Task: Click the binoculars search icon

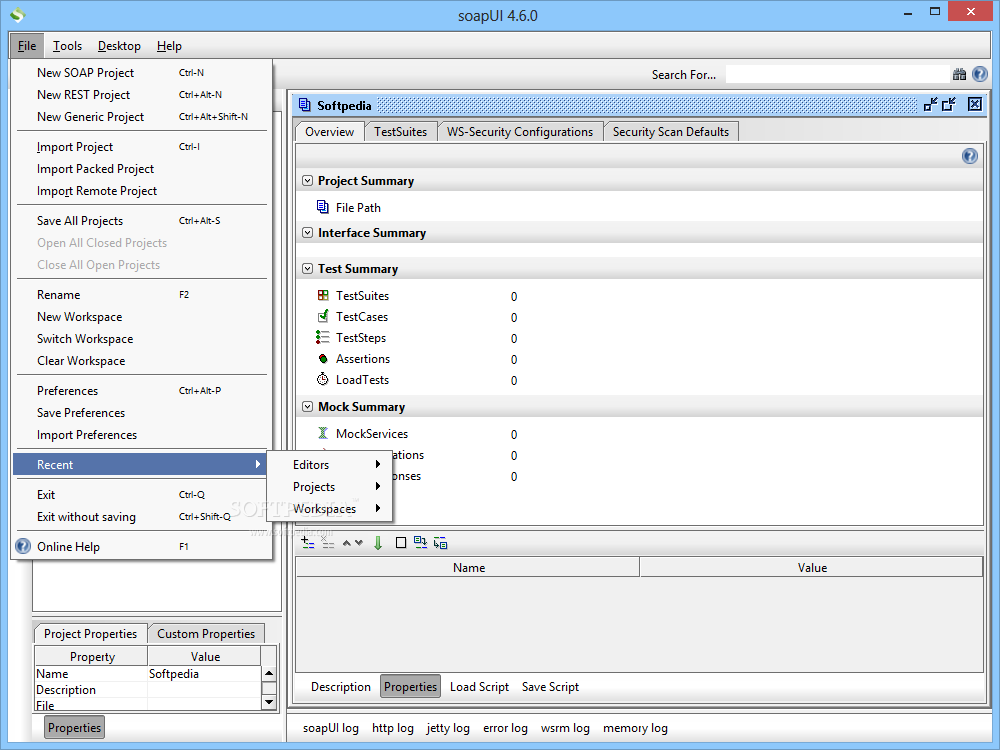Action: pos(959,75)
